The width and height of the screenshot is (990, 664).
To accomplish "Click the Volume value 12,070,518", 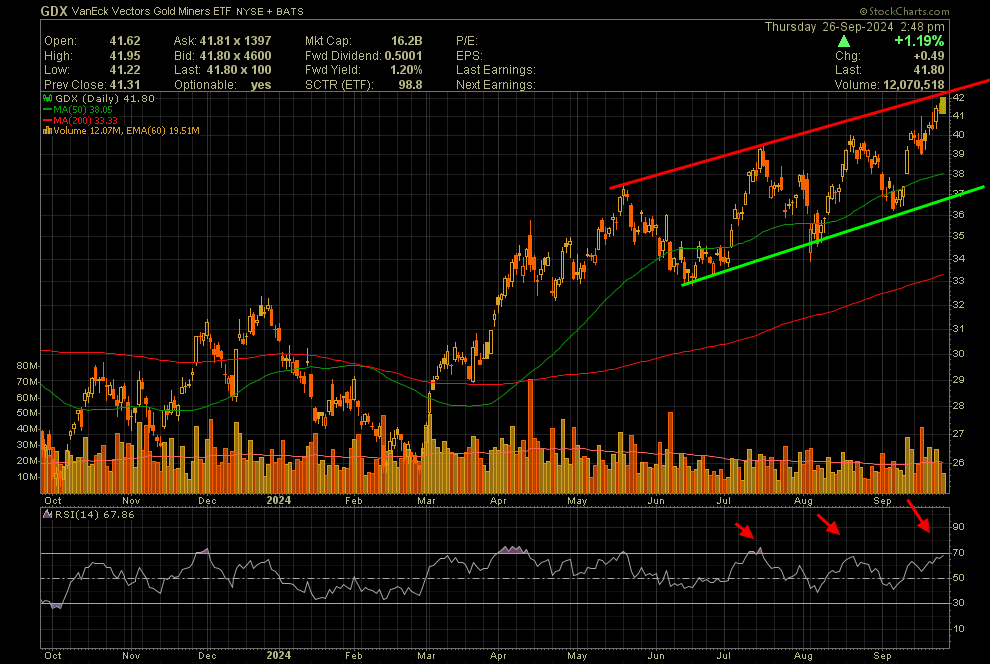I will pos(914,85).
